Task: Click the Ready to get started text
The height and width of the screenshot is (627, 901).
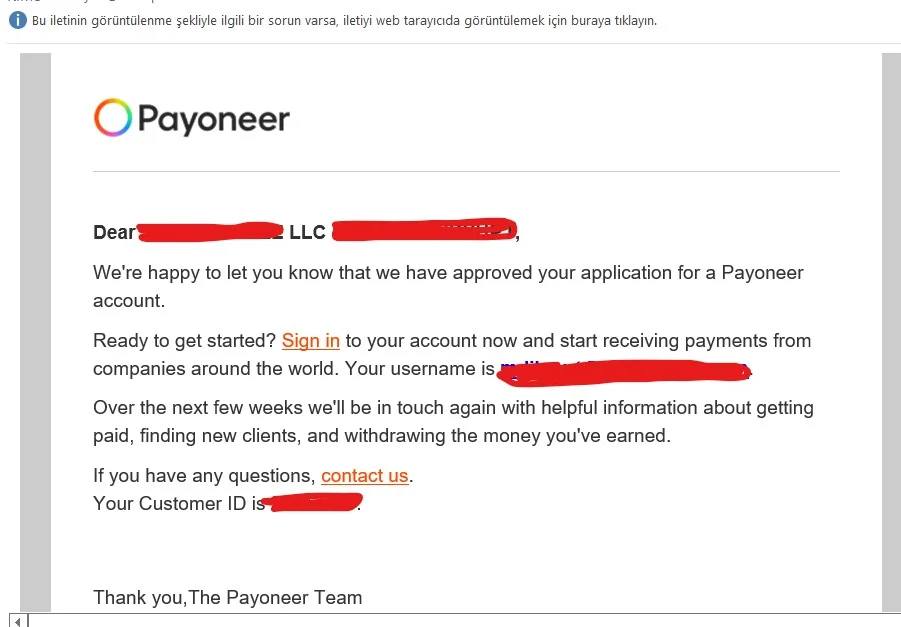Action: [184, 340]
